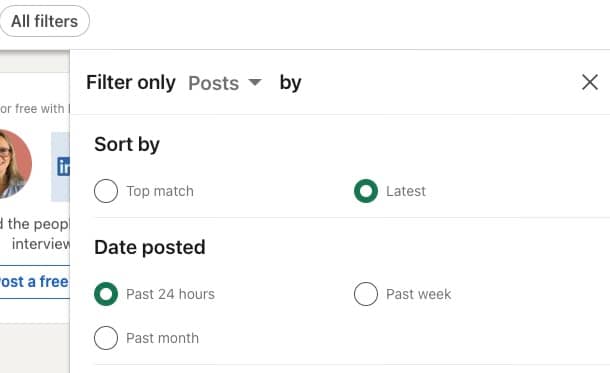Click the Sort by section heading
The height and width of the screenshot is (373, 610).
point(127,144)
